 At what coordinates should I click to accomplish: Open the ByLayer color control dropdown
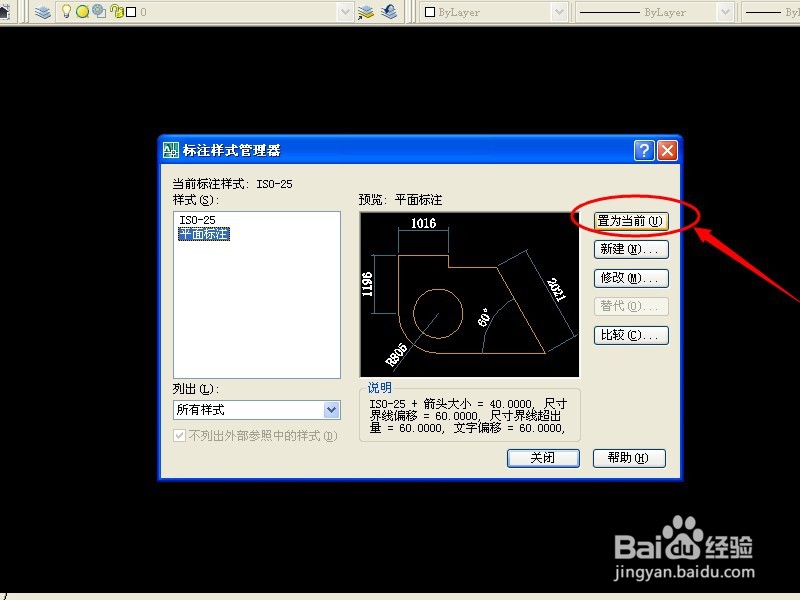point(560,12)
